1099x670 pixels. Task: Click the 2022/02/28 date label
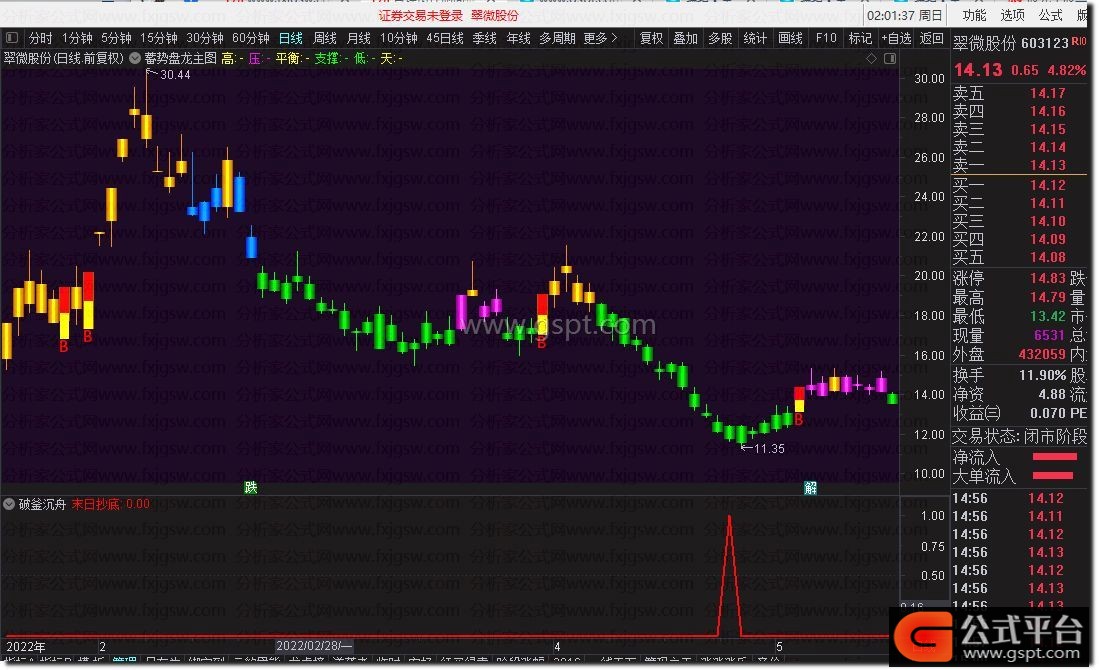tap(314, 645)
